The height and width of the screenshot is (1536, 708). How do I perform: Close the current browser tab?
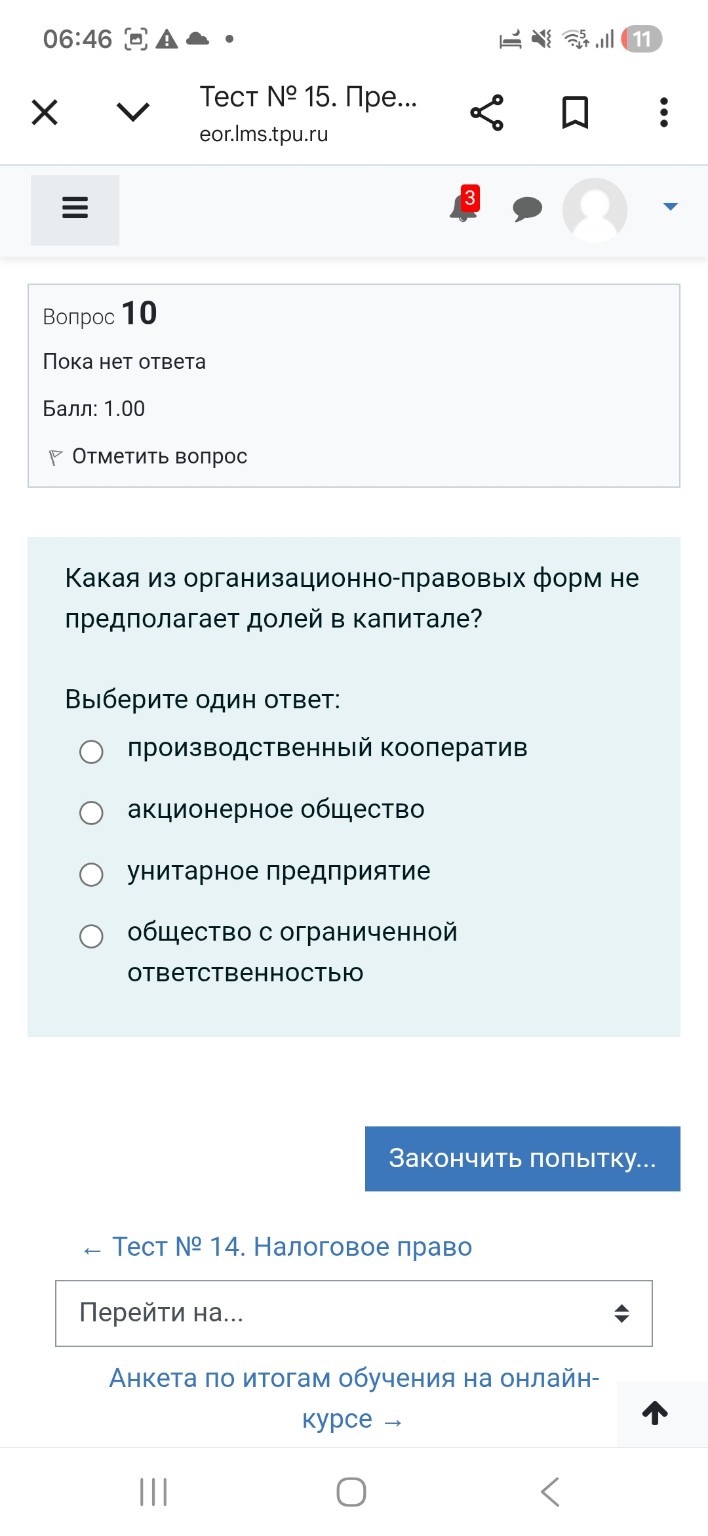(44, 113)
